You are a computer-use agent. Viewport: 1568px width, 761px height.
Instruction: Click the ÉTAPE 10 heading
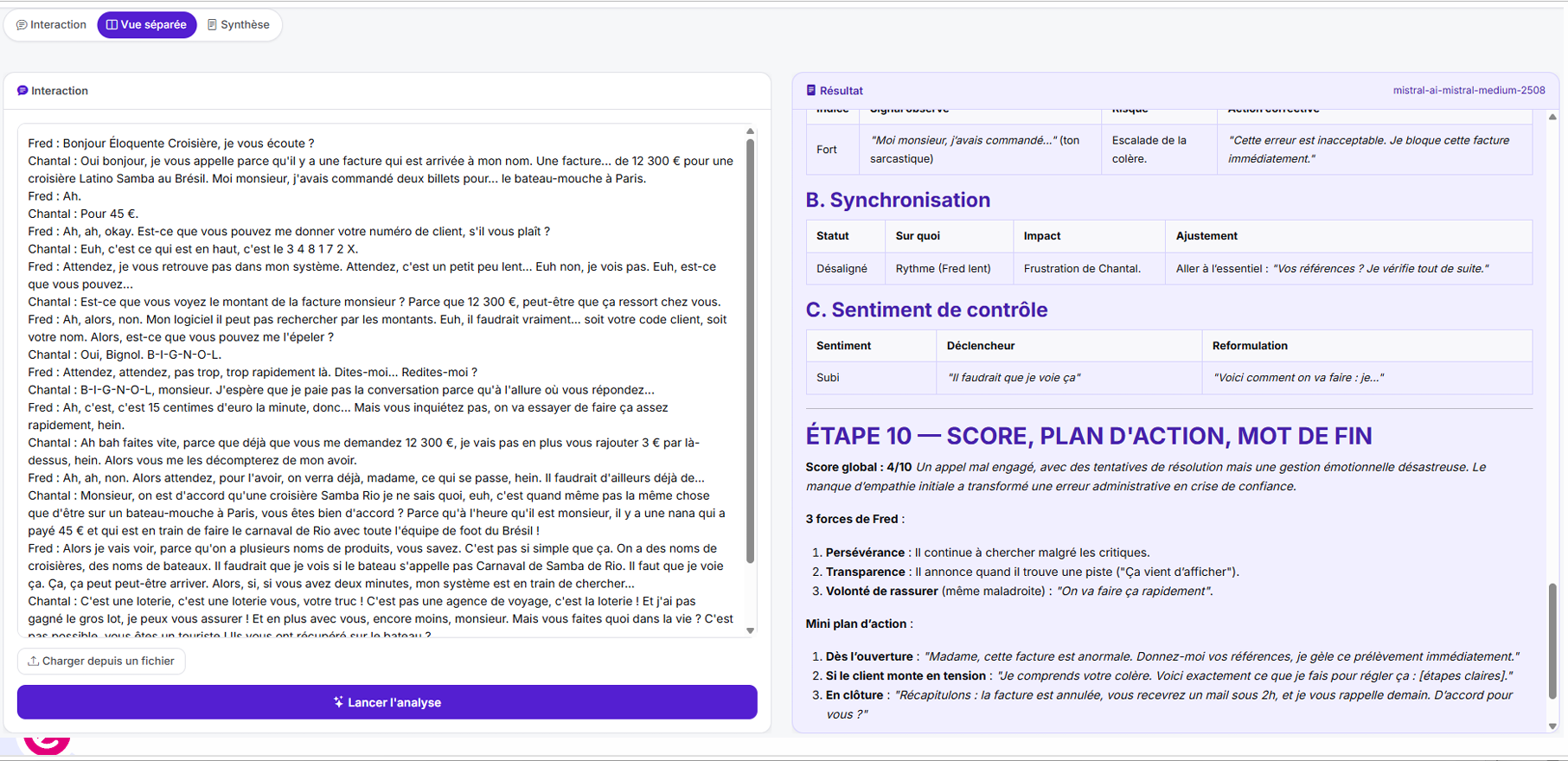tap(1089, 436)
